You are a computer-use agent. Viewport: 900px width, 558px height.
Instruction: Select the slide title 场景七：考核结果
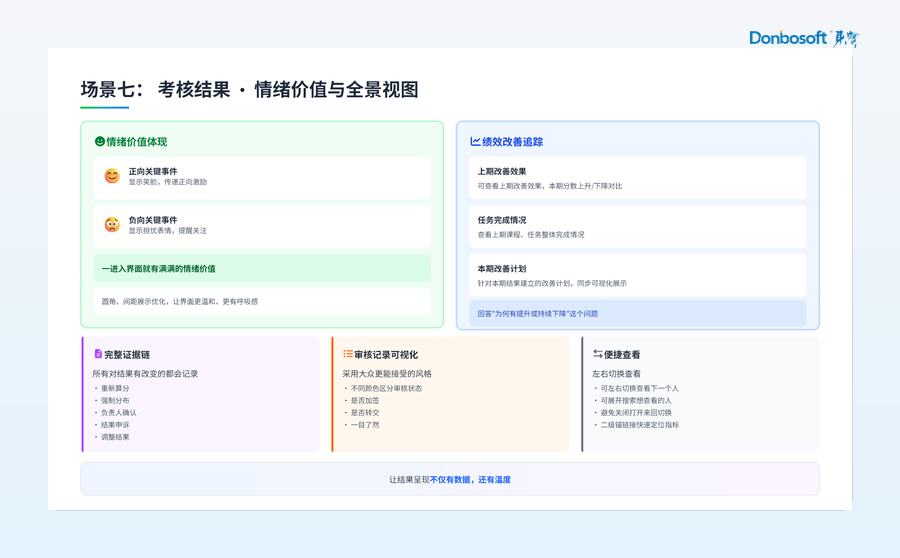(155, 90)
